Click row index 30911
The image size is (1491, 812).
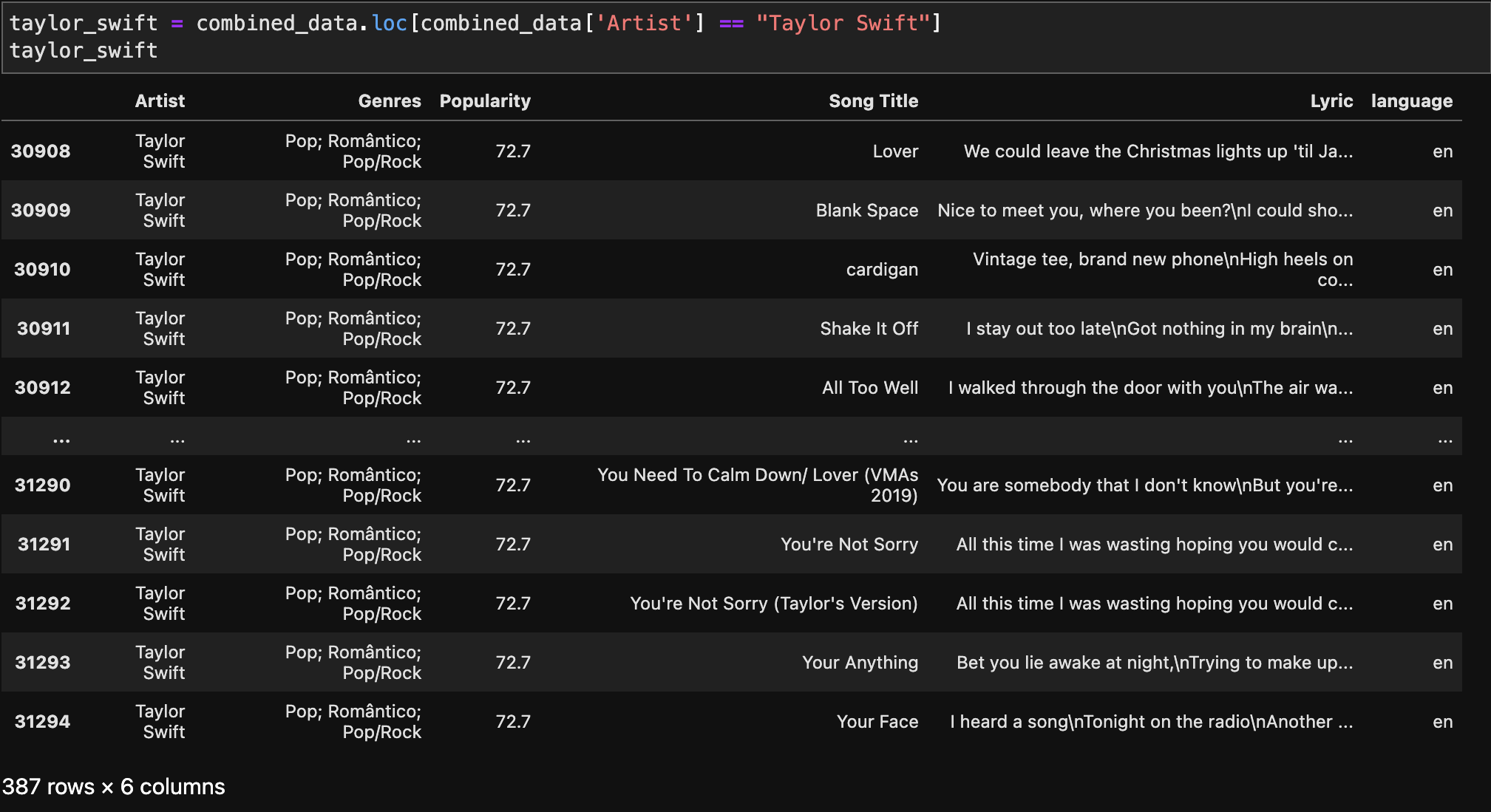pyautogui.click(x=44, y=329)
